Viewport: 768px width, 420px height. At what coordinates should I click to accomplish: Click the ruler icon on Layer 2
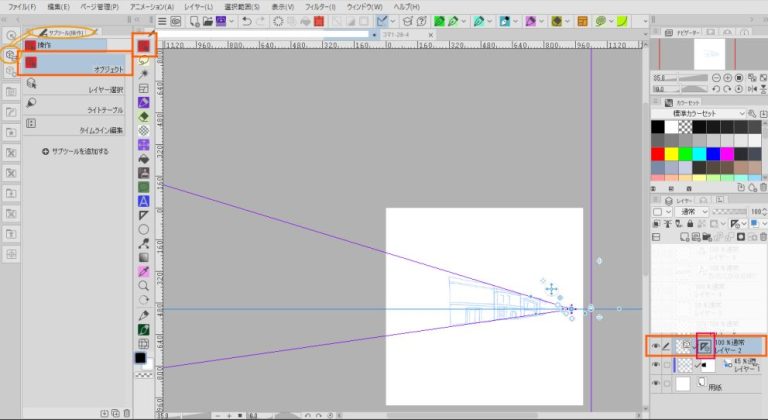pyautogui.click(x=706, y=345)
